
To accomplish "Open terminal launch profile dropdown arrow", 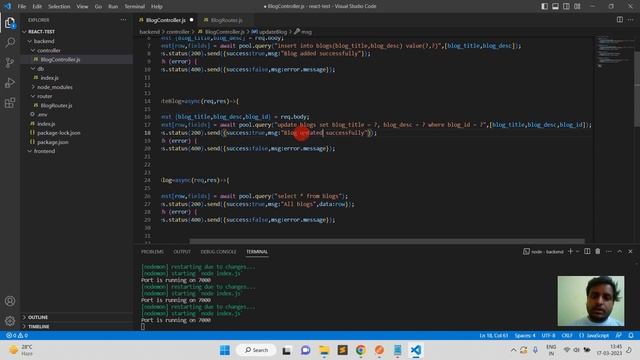I will tap(578, 251).
